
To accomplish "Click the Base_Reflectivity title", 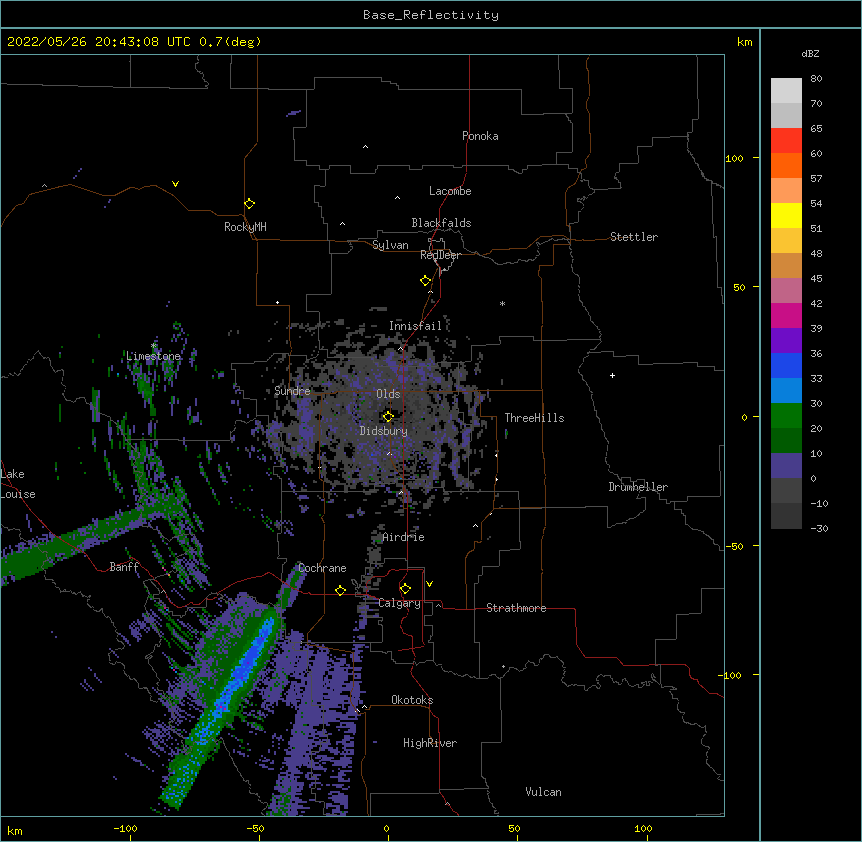I will pos(431,15).
